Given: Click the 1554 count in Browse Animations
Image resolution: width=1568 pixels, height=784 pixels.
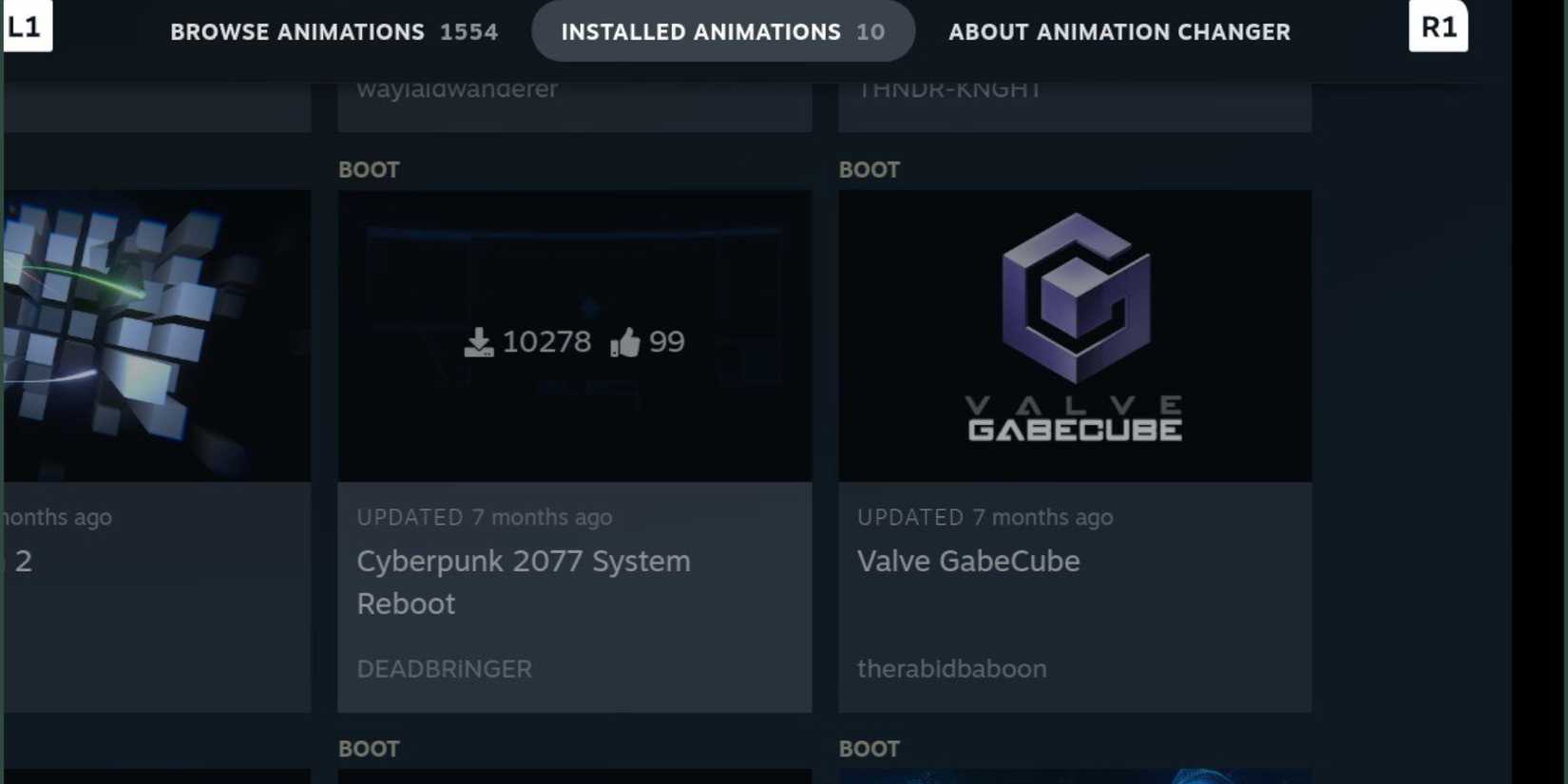Looking at the screenshot, I should [x=468, y=31].
